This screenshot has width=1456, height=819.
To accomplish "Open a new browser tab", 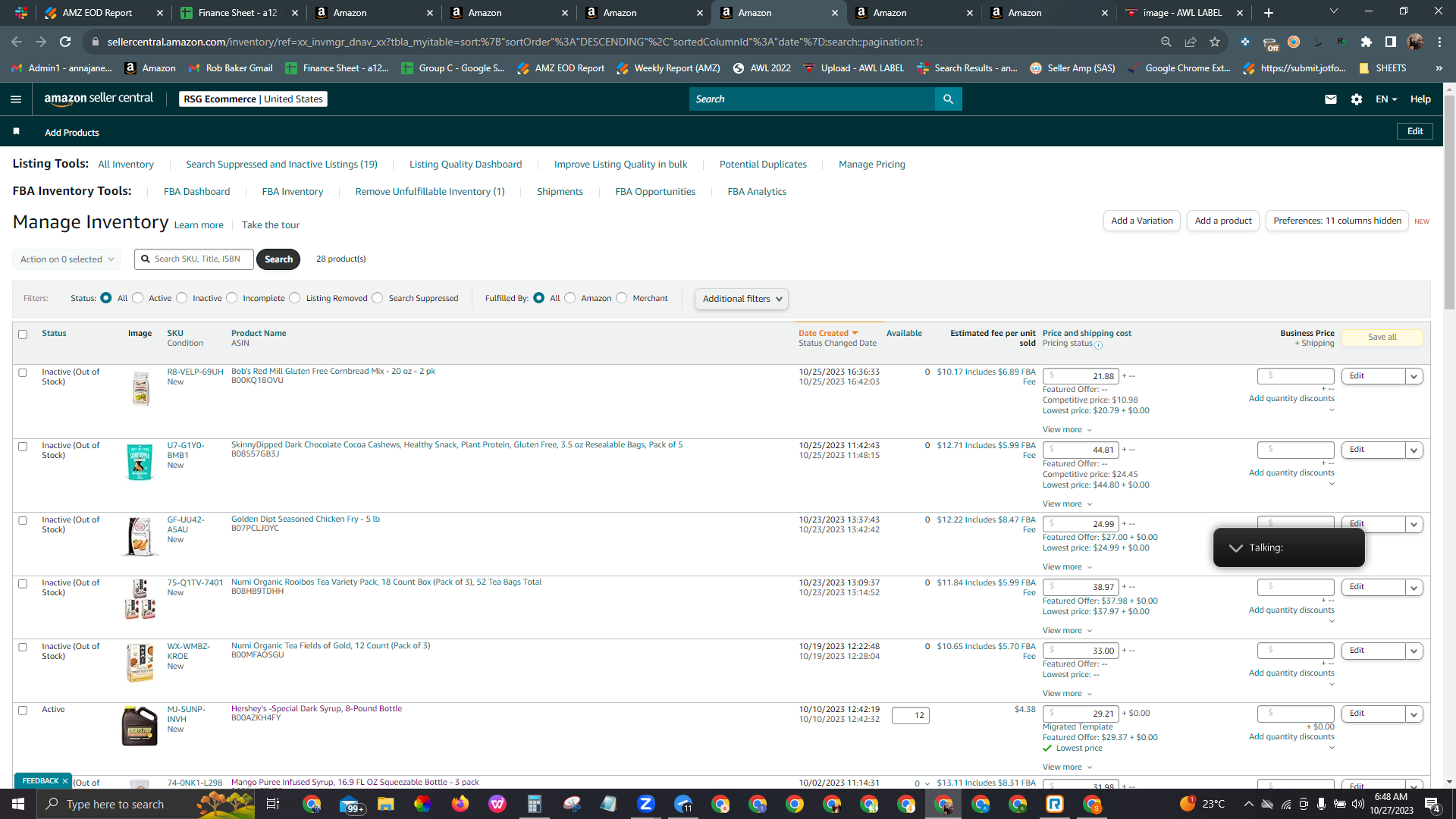I will click(x=1269, y=13).
